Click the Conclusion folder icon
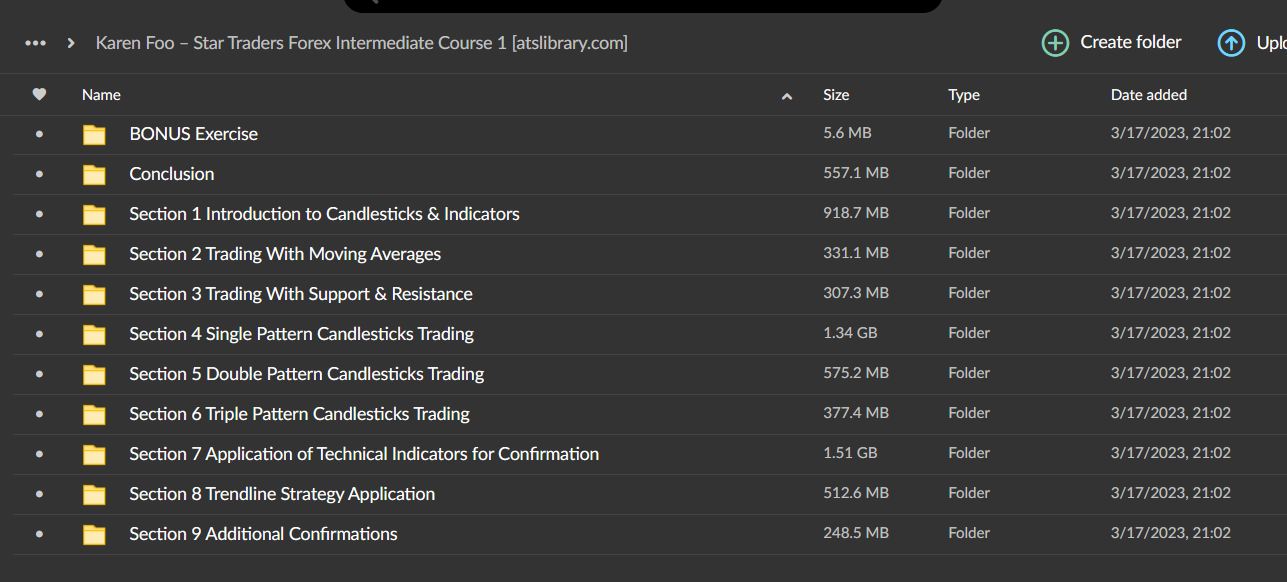This screenshot has width=1287, height=582. point(94,173)
